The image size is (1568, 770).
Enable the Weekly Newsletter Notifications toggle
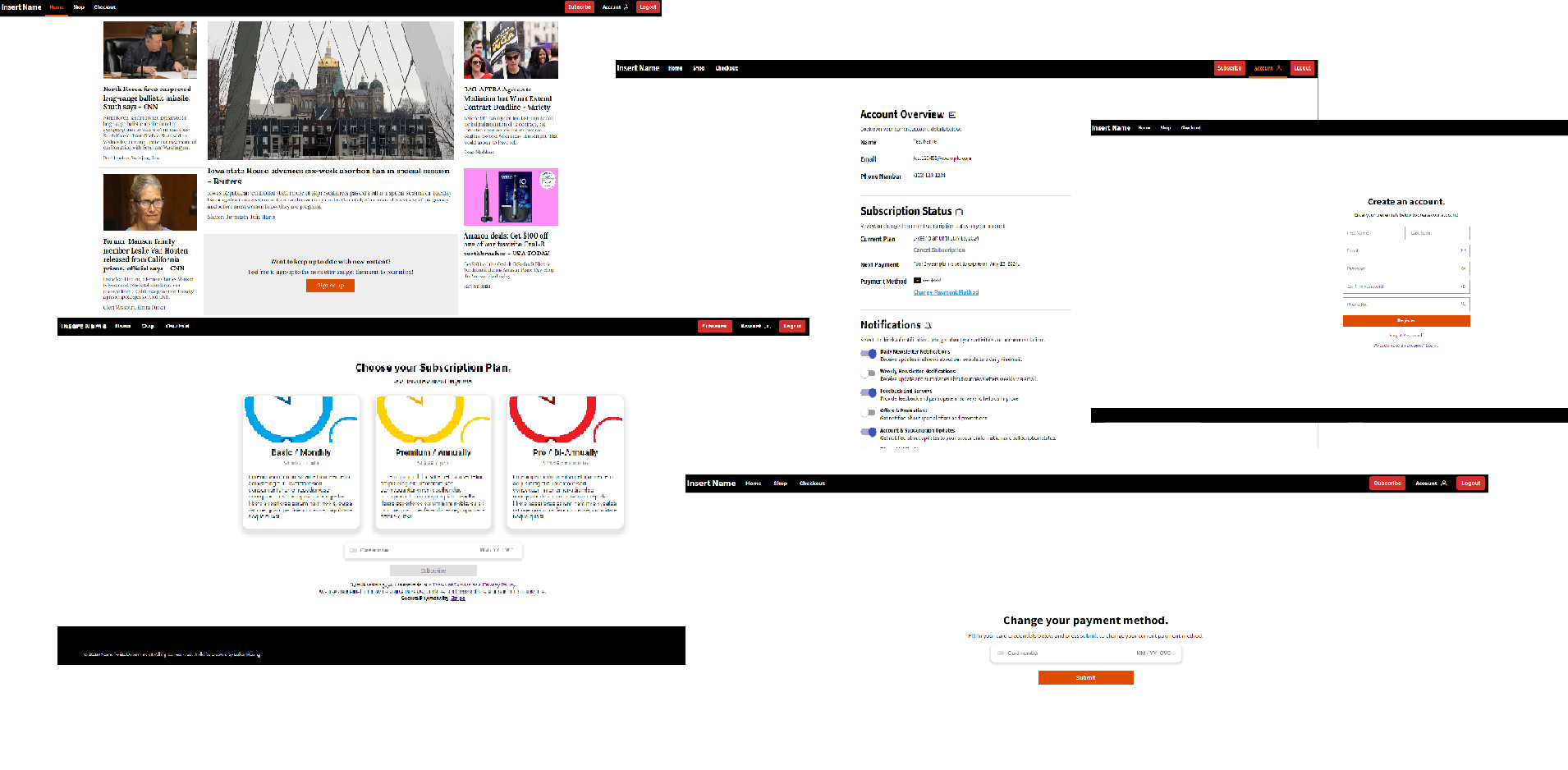pyautogui.click(x=869, y=374)
